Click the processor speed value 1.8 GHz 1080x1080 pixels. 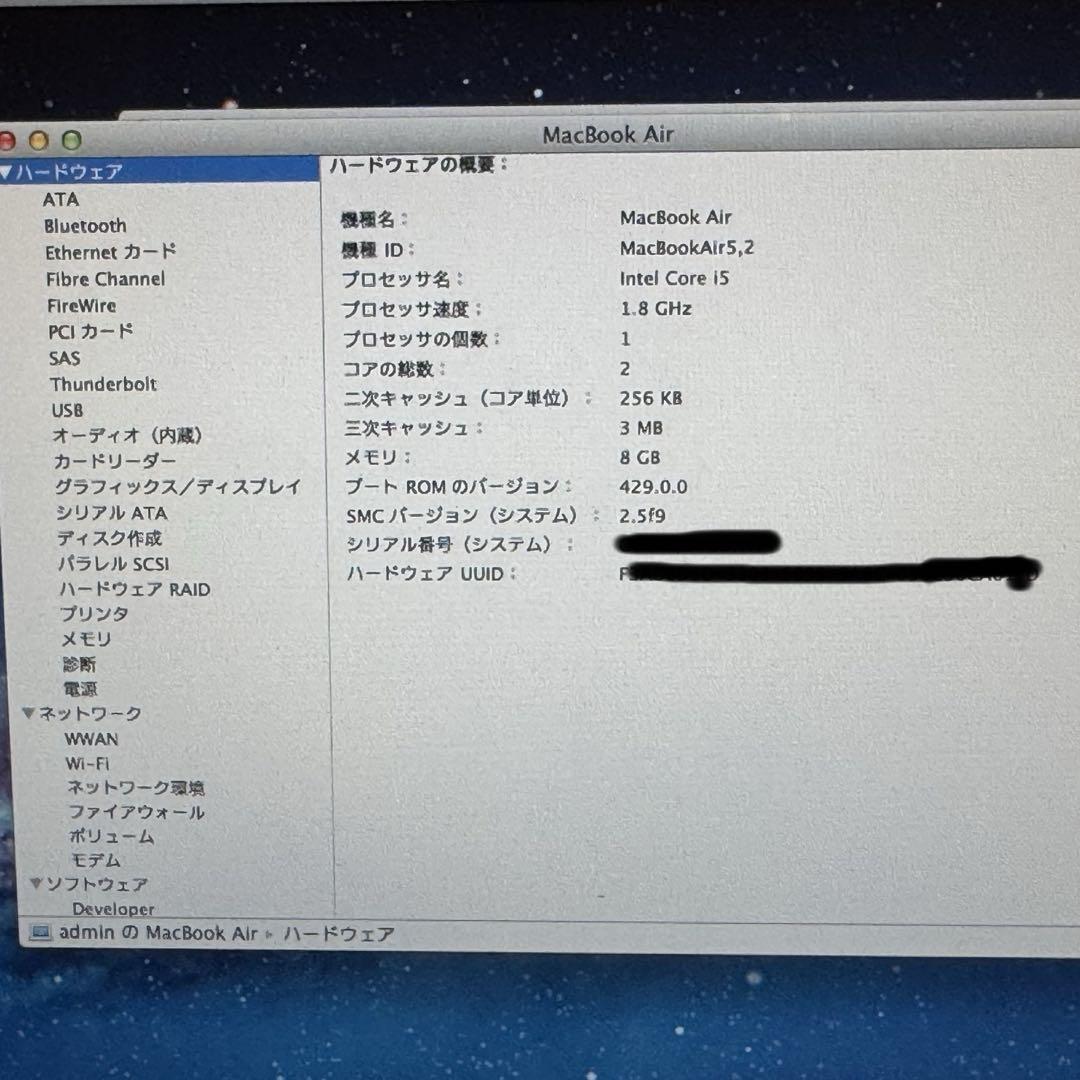(x=656, y=309)
